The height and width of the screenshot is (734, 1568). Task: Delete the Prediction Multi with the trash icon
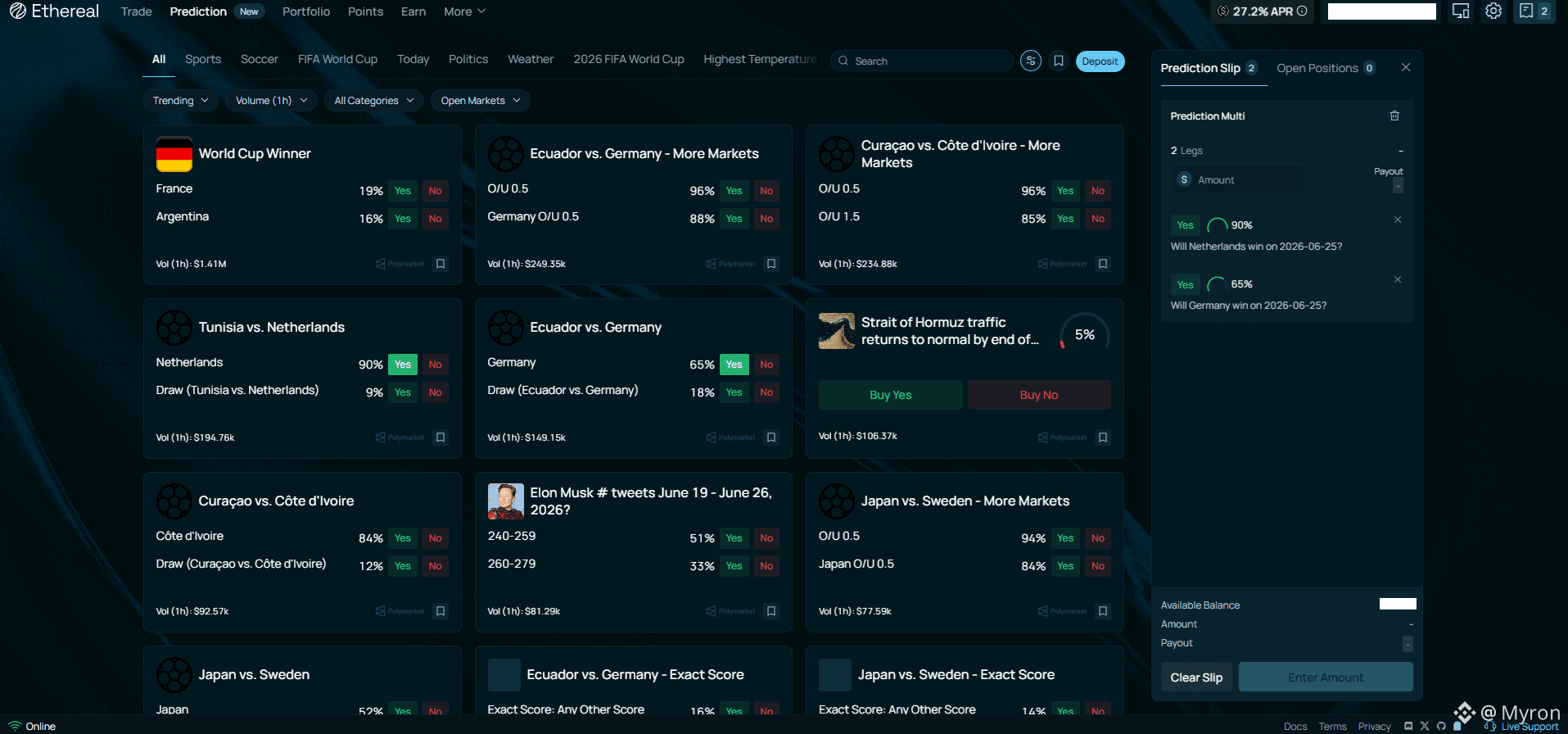coord(1394,116)
